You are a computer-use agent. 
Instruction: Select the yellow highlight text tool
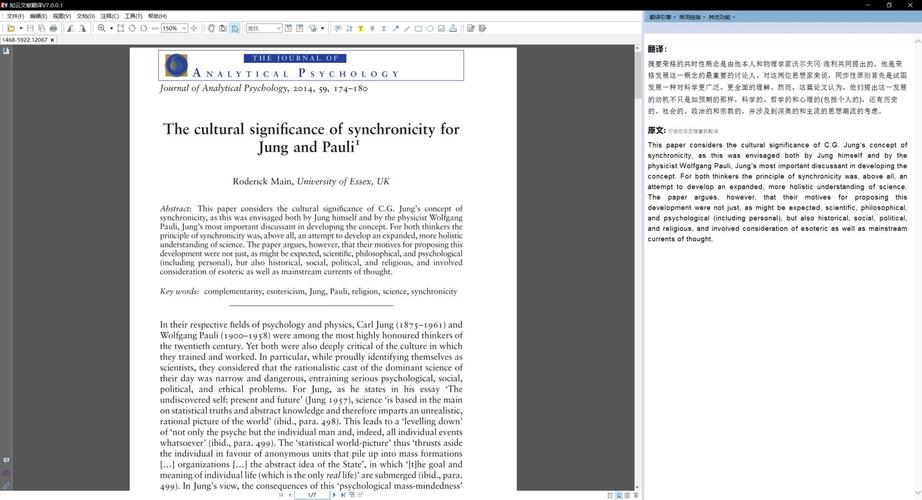[x=360, y=28]
